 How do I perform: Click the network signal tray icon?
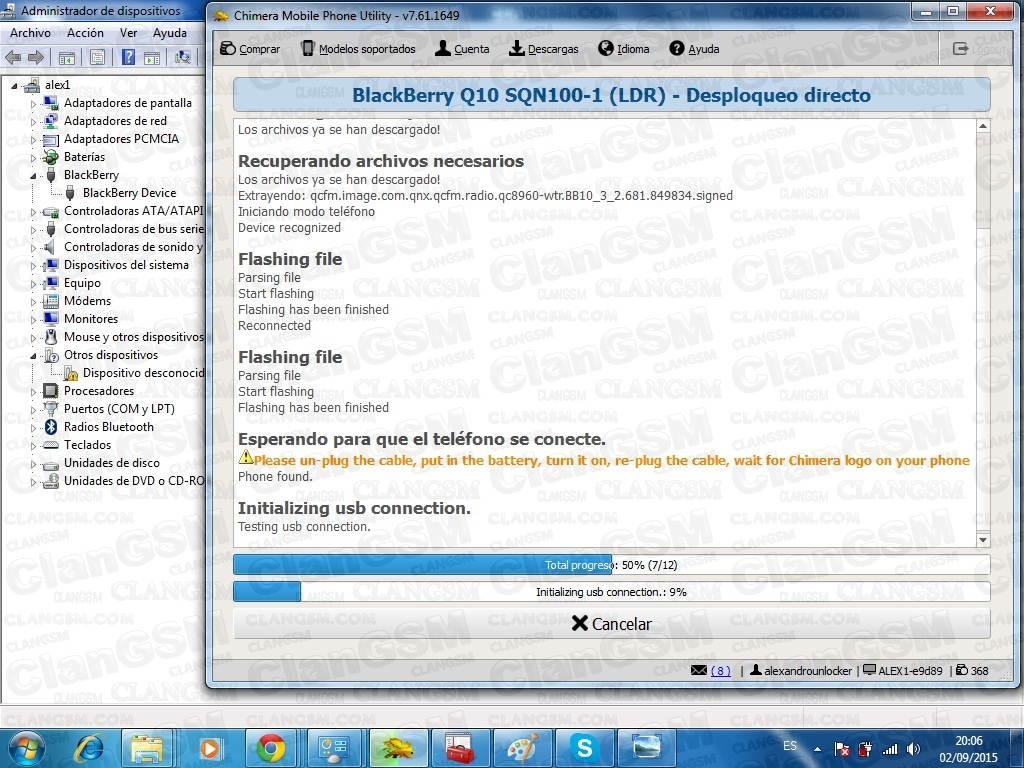pos(889,749)
